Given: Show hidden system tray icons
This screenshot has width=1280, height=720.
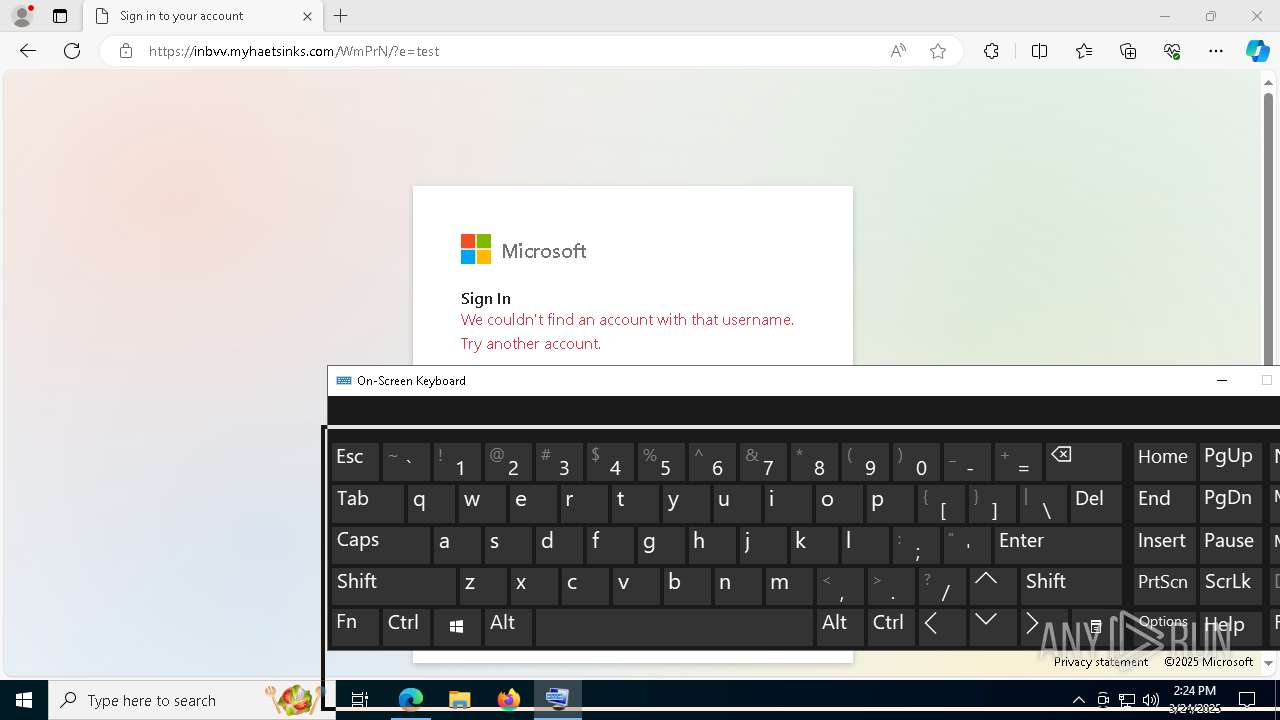Looking at the screenshot, I should [x=1078, y=700].
